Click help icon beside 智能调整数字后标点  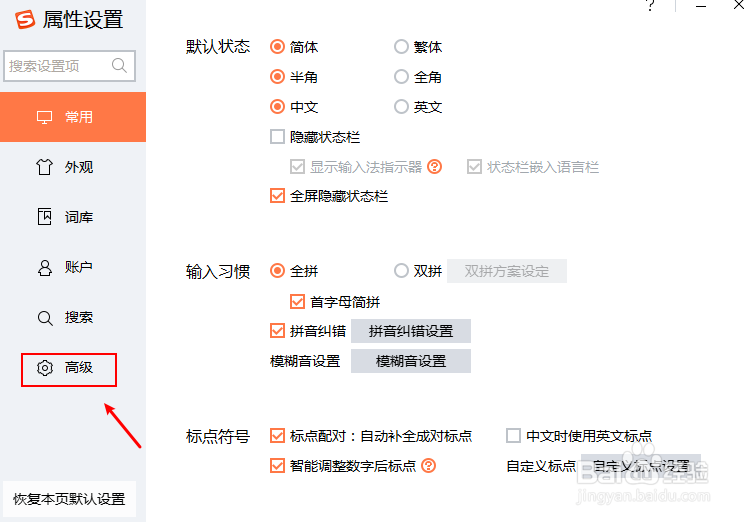tap(428, 465)
